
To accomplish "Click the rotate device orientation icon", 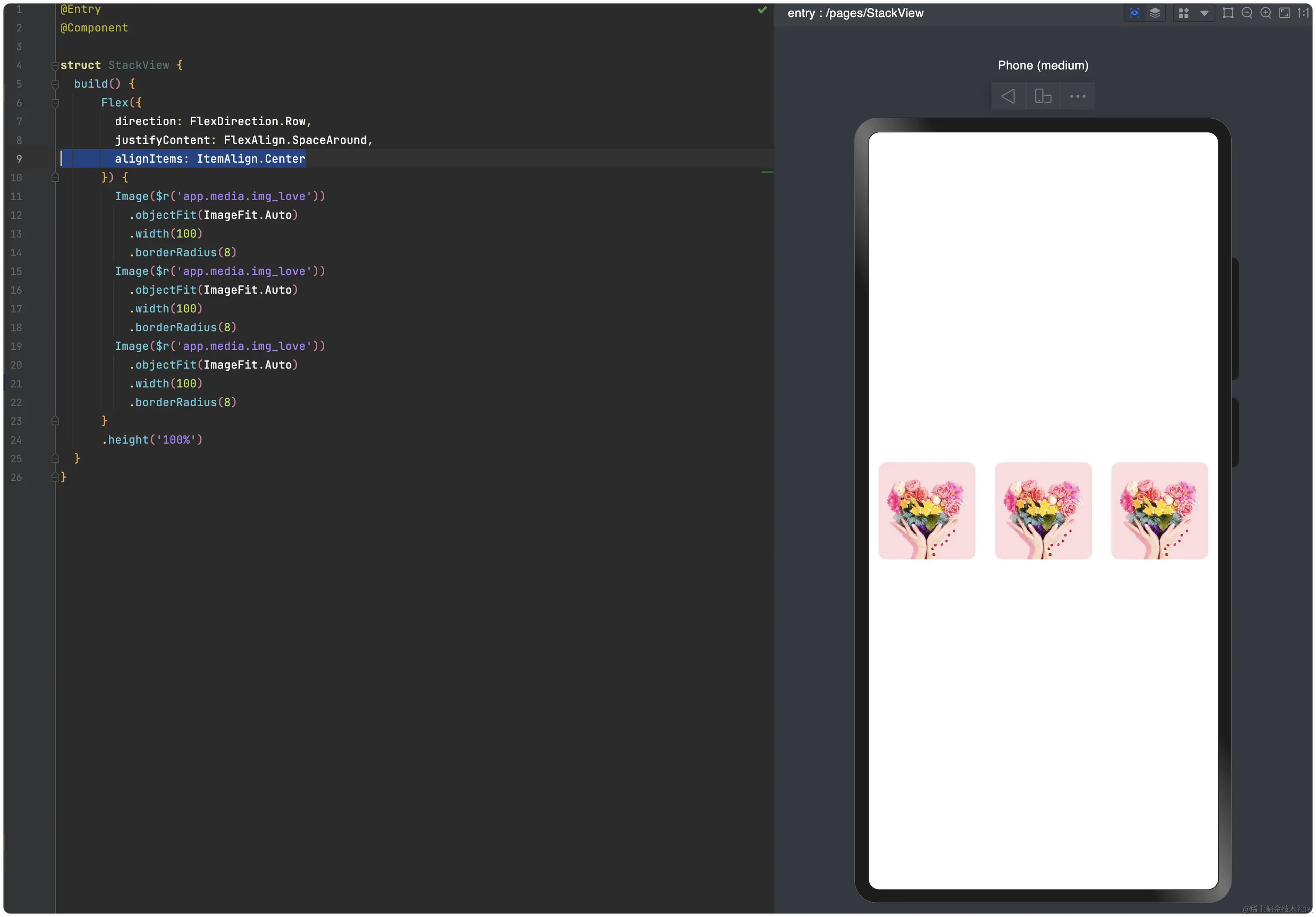I will [1043, 96].
